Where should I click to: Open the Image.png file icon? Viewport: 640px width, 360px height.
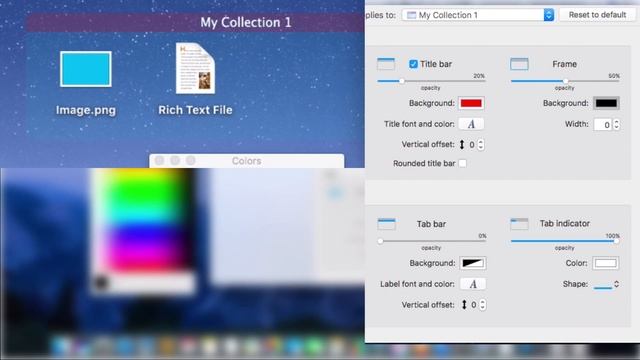(86, 69)
